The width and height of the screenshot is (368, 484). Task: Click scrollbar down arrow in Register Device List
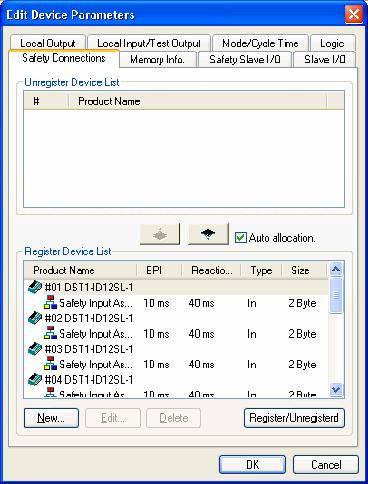pyautogui.click(x=336, y=389)
